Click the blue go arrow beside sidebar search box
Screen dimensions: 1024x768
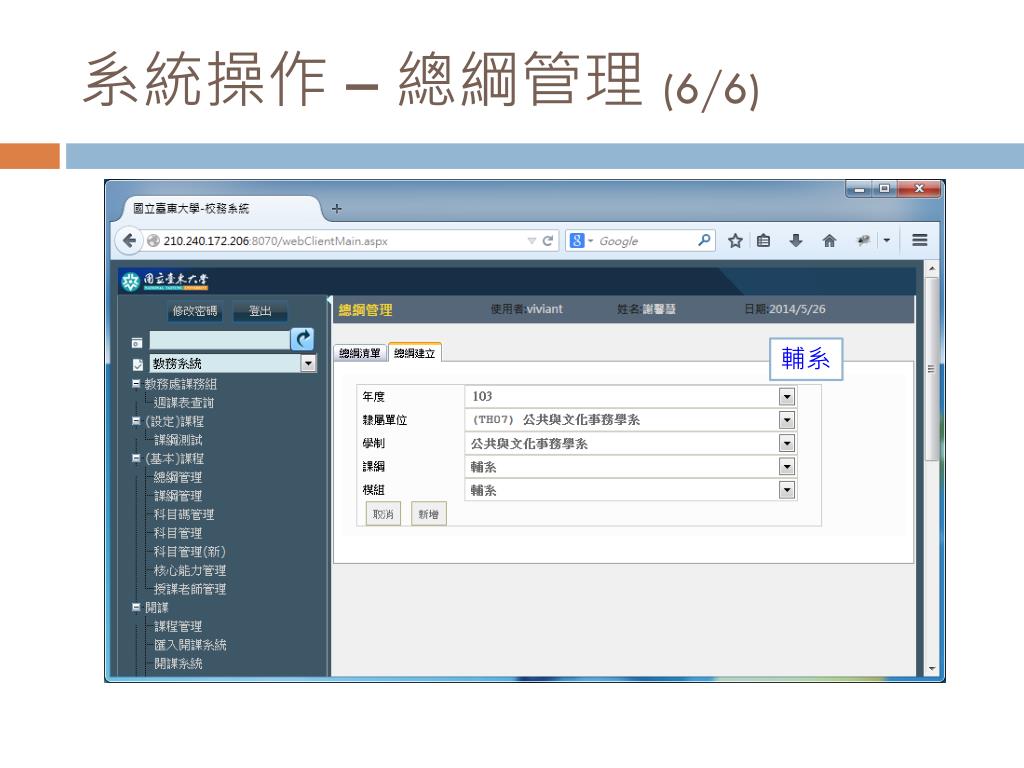[302, 338]
